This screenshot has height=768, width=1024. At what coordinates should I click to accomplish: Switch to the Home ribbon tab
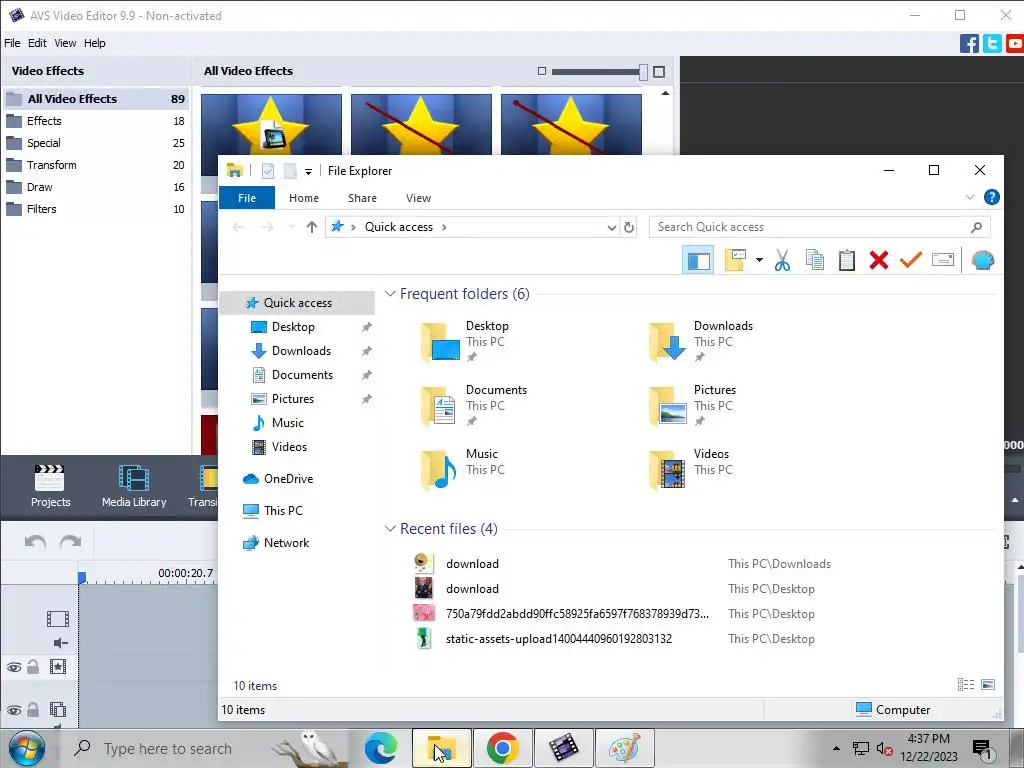tap(304, 198)
